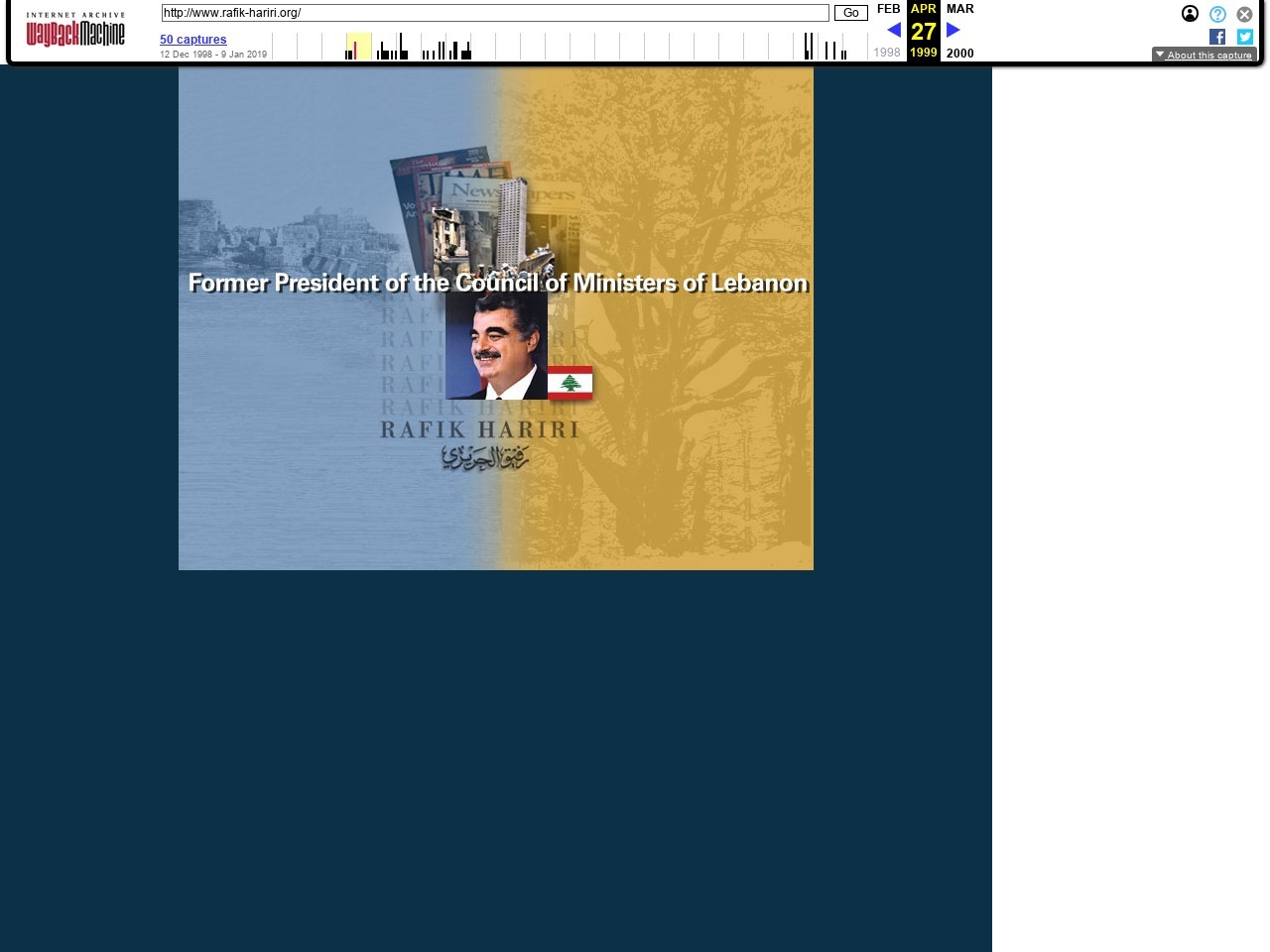Open the user account icon
This screenshot has width=1270, height=952.
(1190, 14)
